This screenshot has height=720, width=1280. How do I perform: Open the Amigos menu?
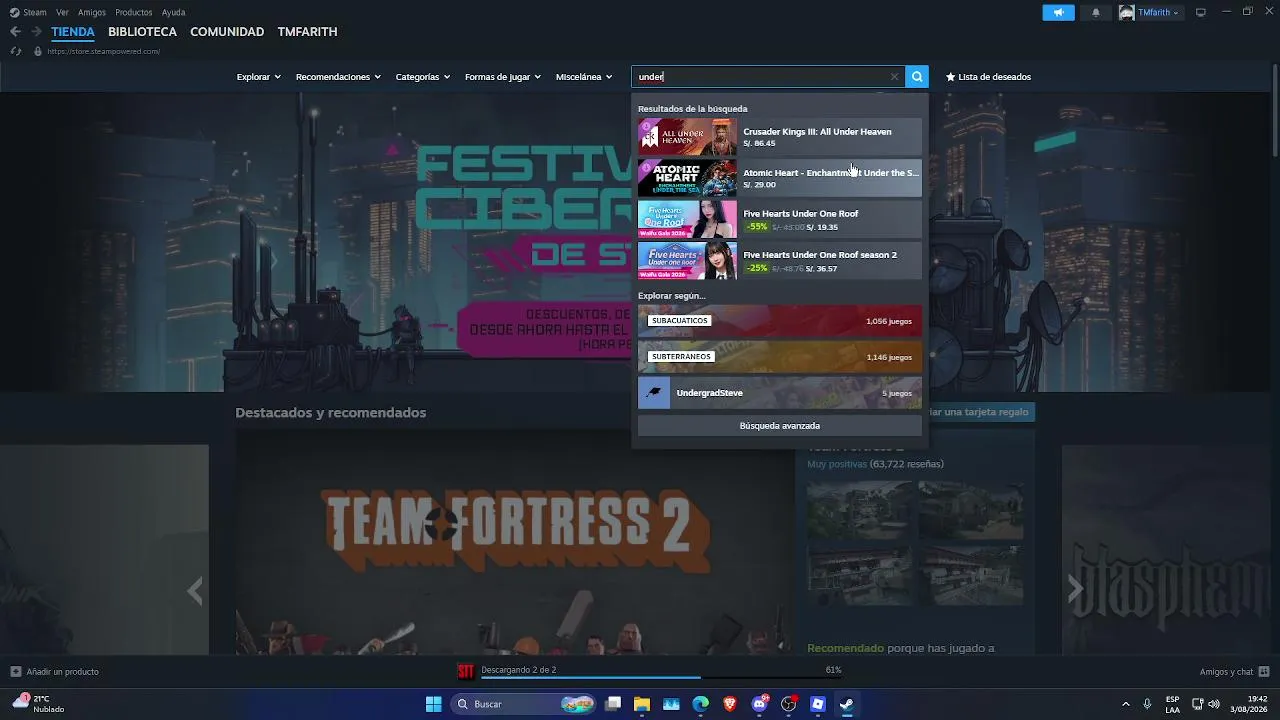(92, 13)
